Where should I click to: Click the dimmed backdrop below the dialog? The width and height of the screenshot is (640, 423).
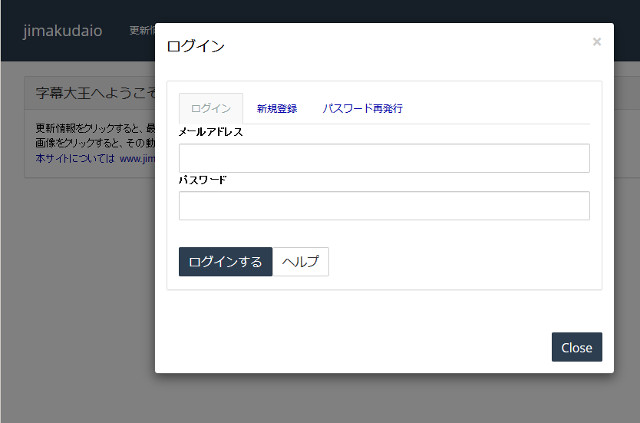(320, 398)
